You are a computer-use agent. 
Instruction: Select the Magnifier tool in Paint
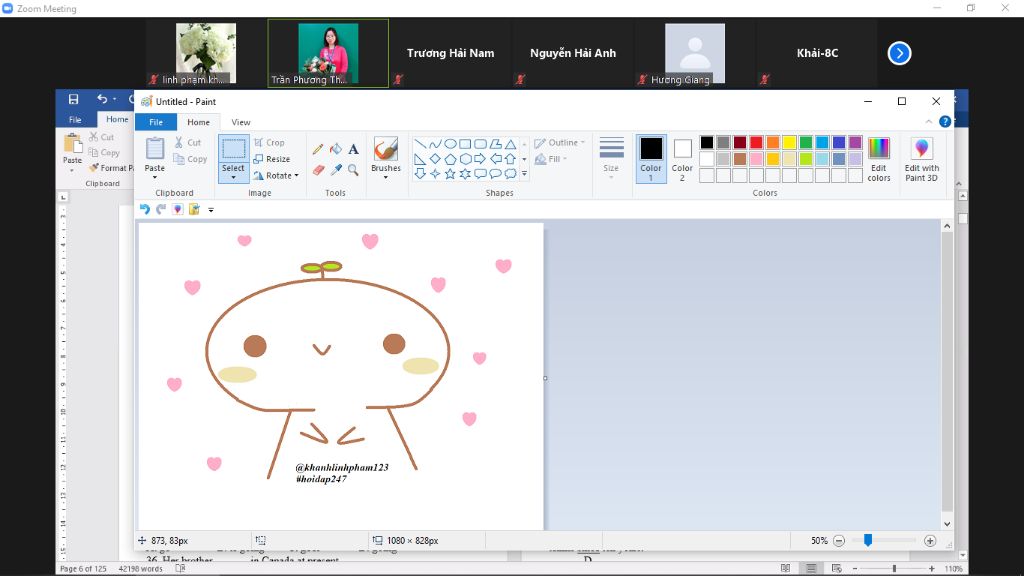(x=353, y=170)
